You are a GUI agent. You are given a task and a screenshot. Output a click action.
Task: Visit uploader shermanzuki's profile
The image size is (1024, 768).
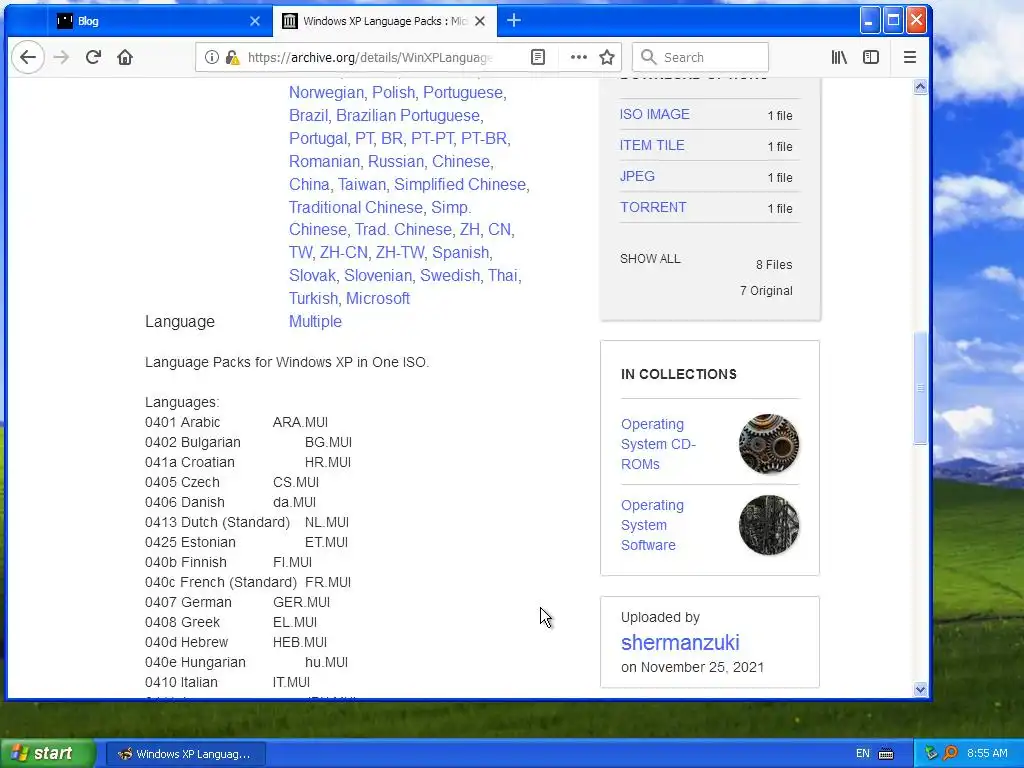[x=680, y=643]
